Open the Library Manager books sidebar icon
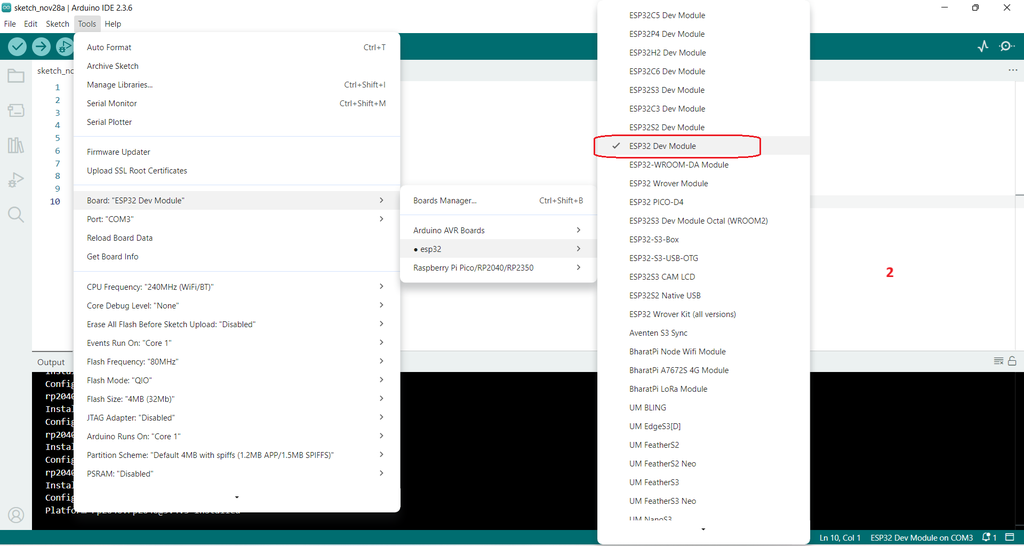The width and height of the screenshot is (1024, 546). click(x=16, y=145)
